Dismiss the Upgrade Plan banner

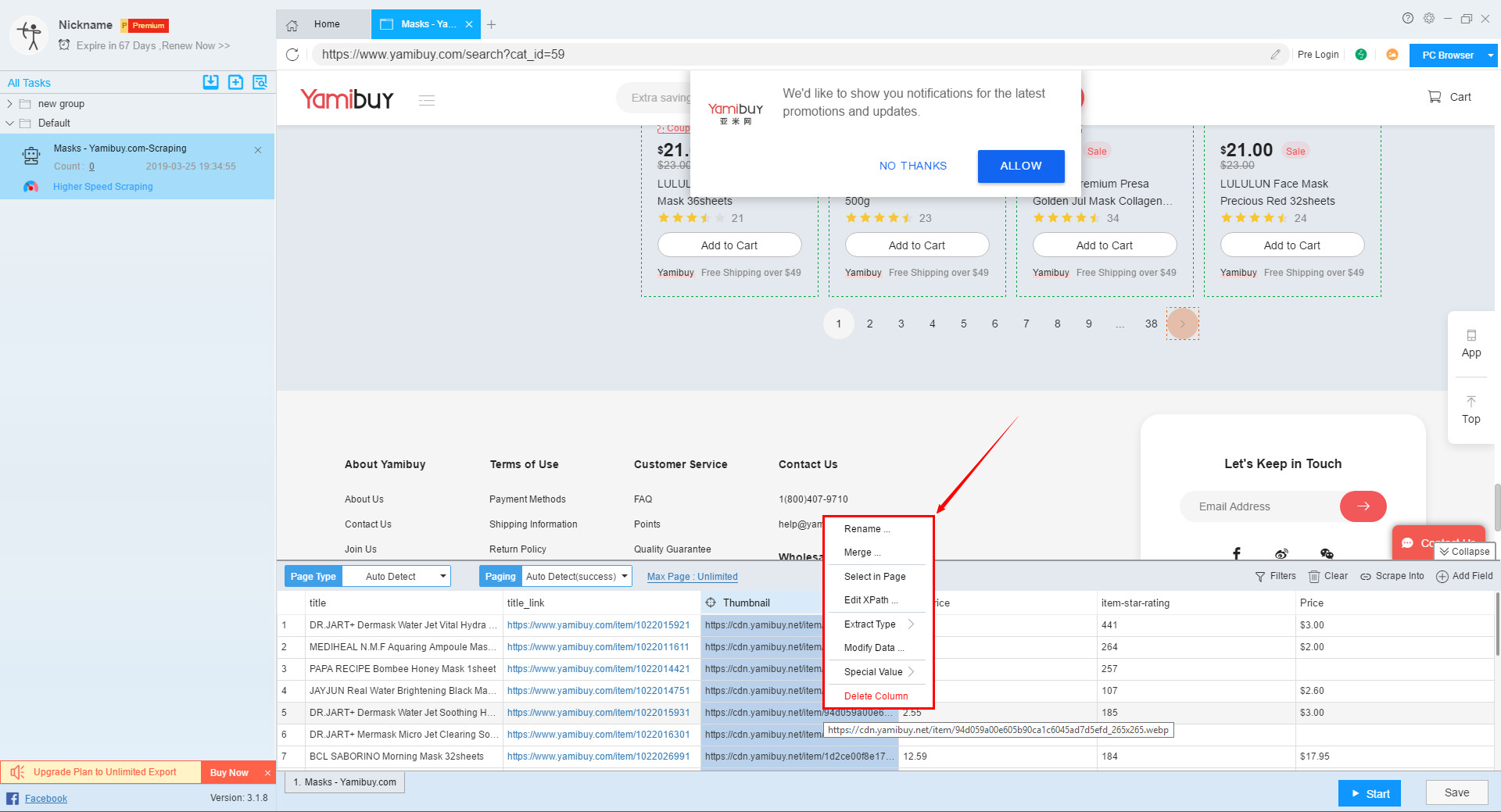tap(267, 773)
